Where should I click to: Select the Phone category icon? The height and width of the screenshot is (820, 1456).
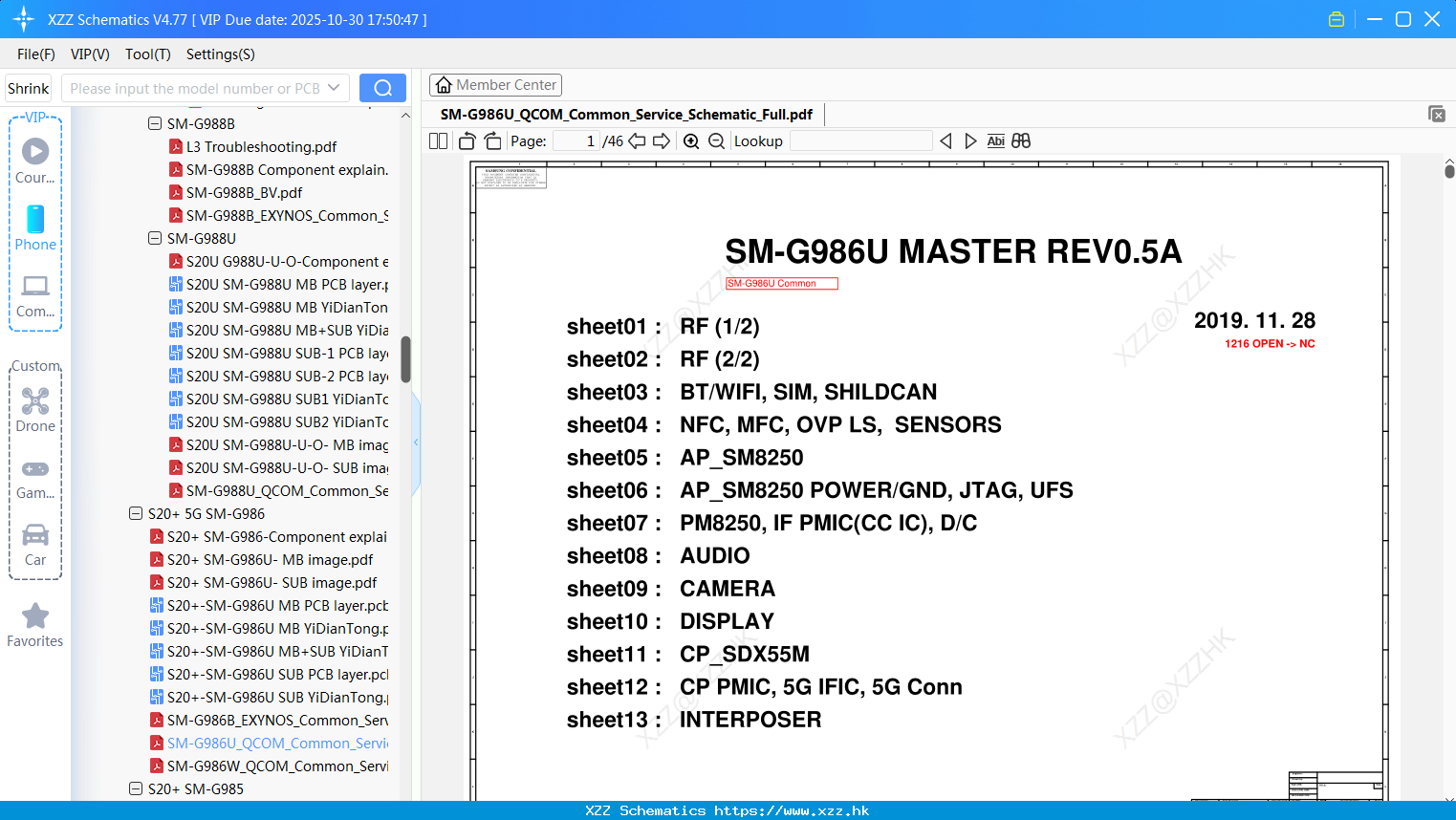click(x=35, y=228)
